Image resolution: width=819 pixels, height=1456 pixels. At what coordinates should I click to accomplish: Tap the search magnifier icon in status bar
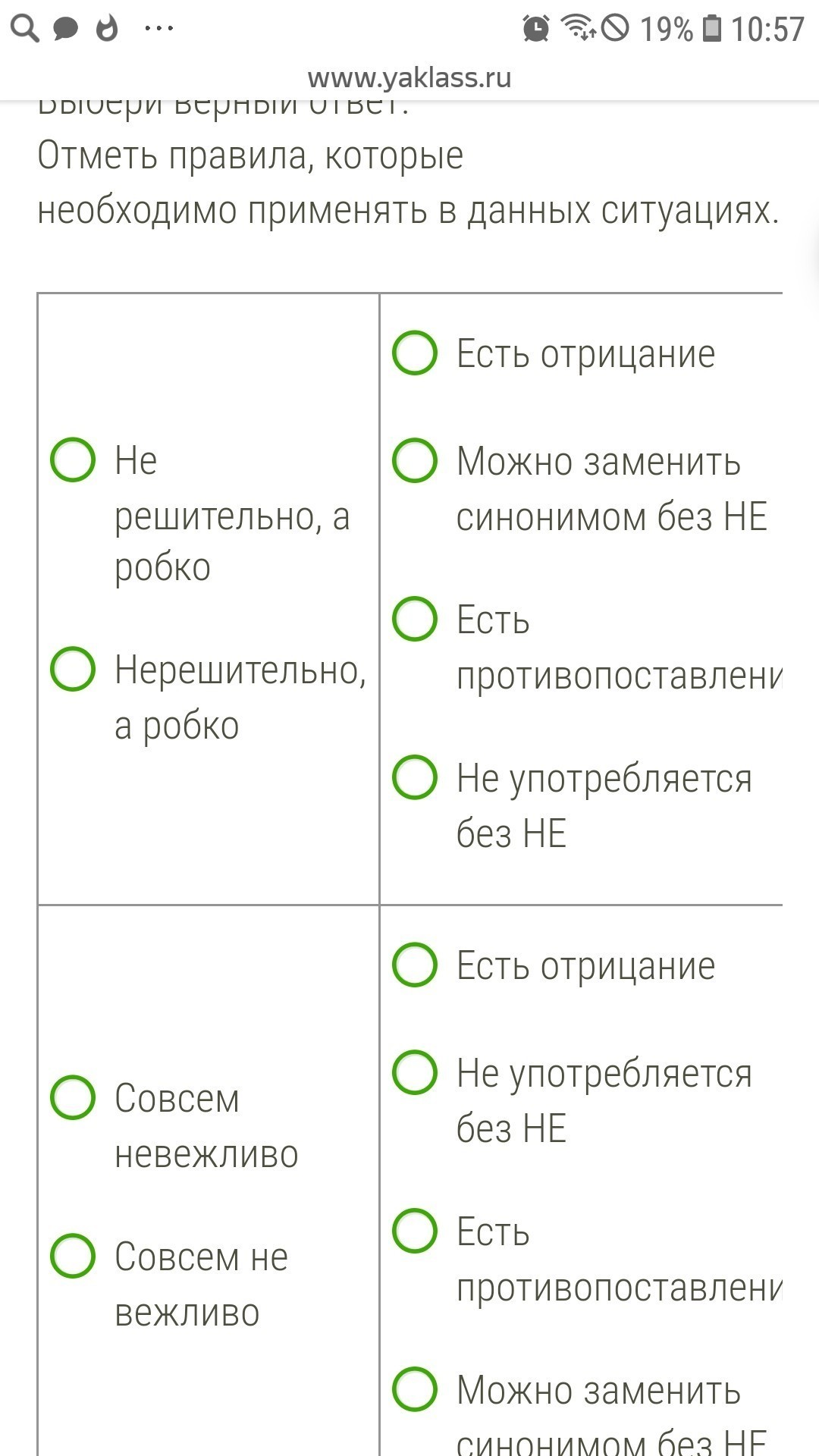(24, 29)
